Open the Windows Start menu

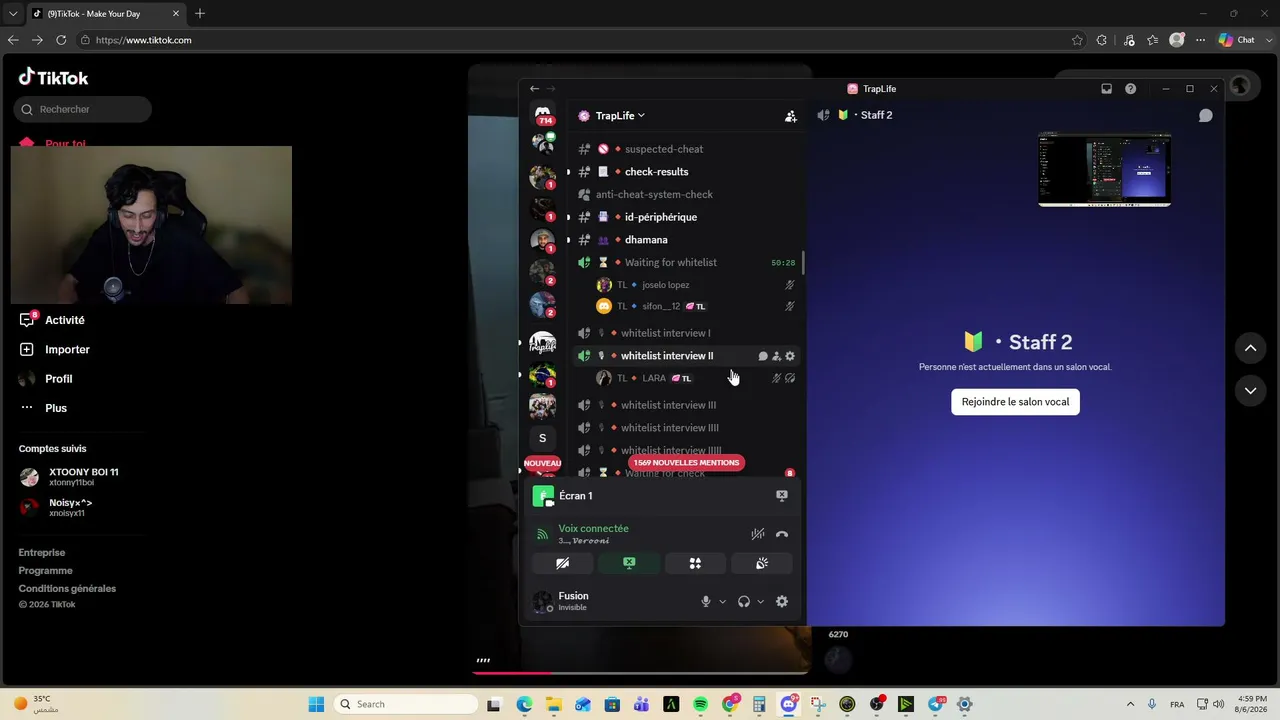[316, 704]
